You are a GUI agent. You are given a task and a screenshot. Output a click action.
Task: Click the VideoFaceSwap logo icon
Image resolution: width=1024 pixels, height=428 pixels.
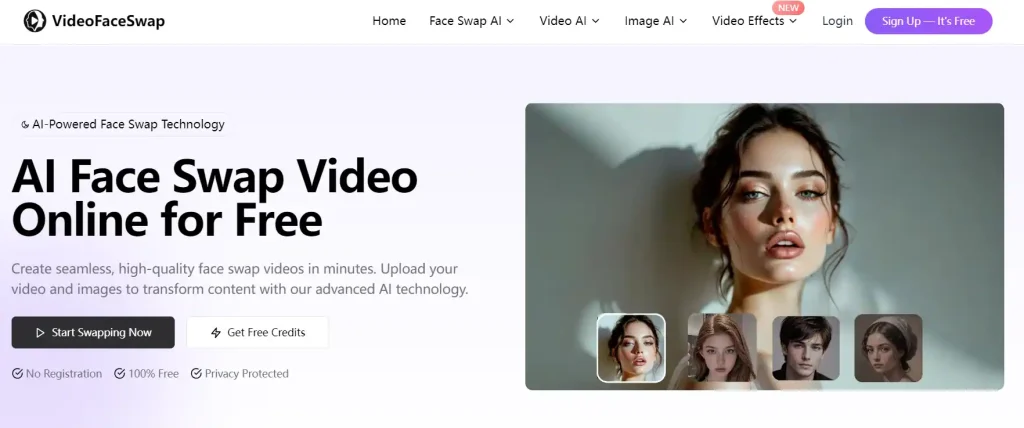pyautogui.click(x=36, y=21)
